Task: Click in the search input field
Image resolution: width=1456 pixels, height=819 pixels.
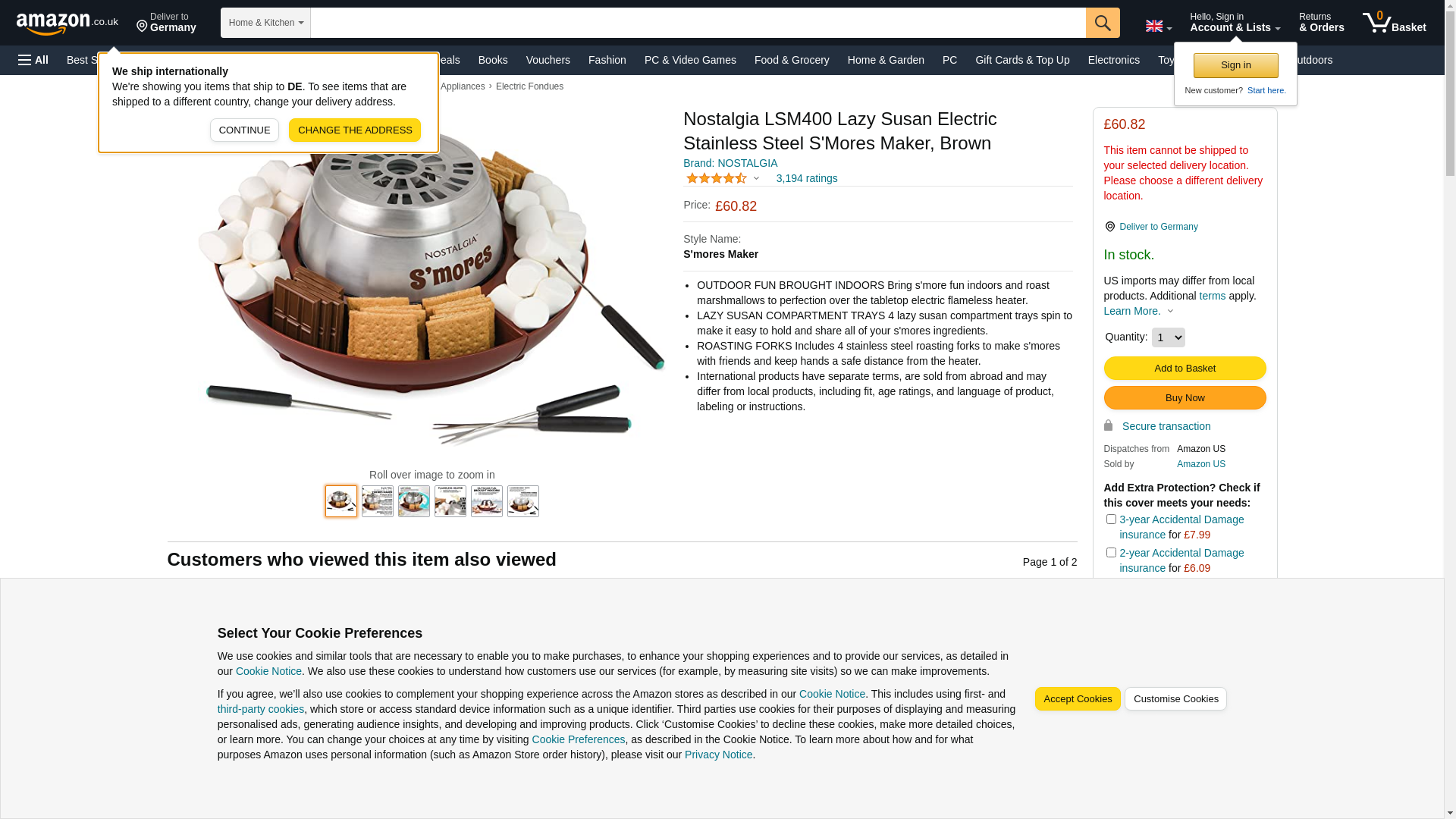Action: 698,23
